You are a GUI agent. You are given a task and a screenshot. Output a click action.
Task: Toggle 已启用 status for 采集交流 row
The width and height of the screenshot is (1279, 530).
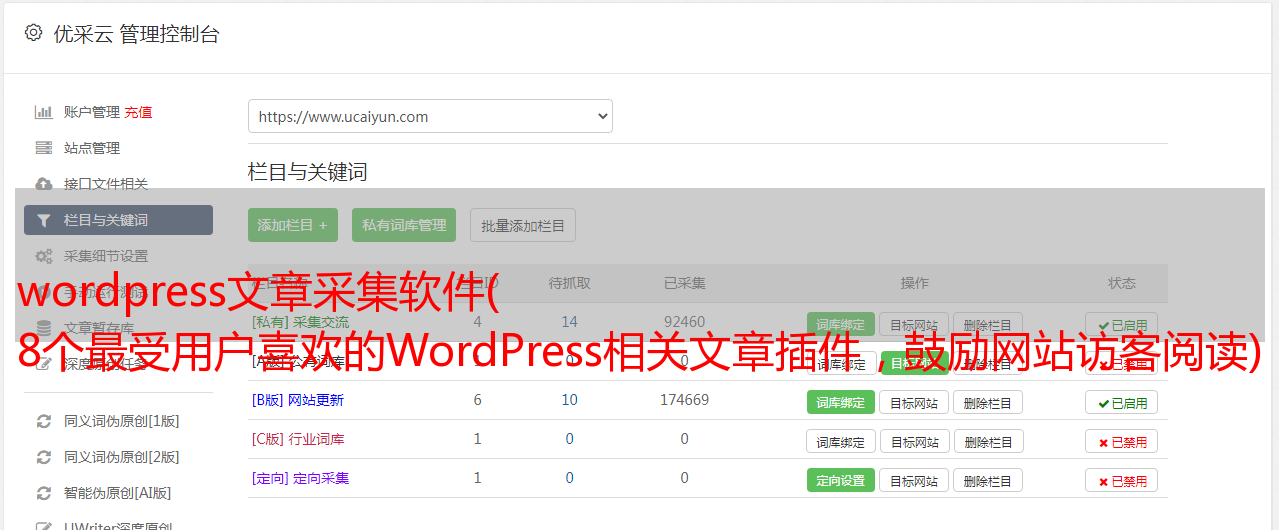click(1121, 325)
